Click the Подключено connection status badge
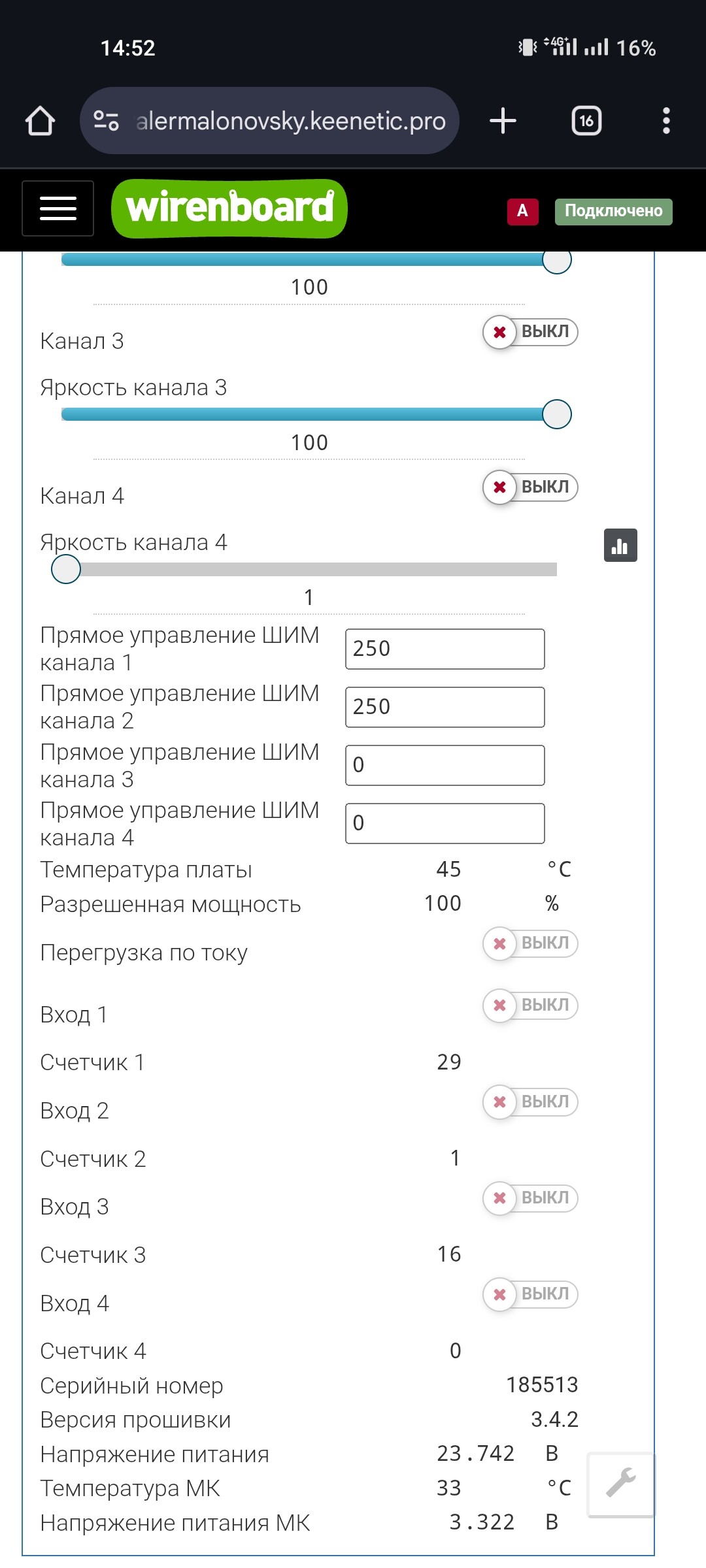The height and width of the screenshot is (1568, 706). point(613,211)
